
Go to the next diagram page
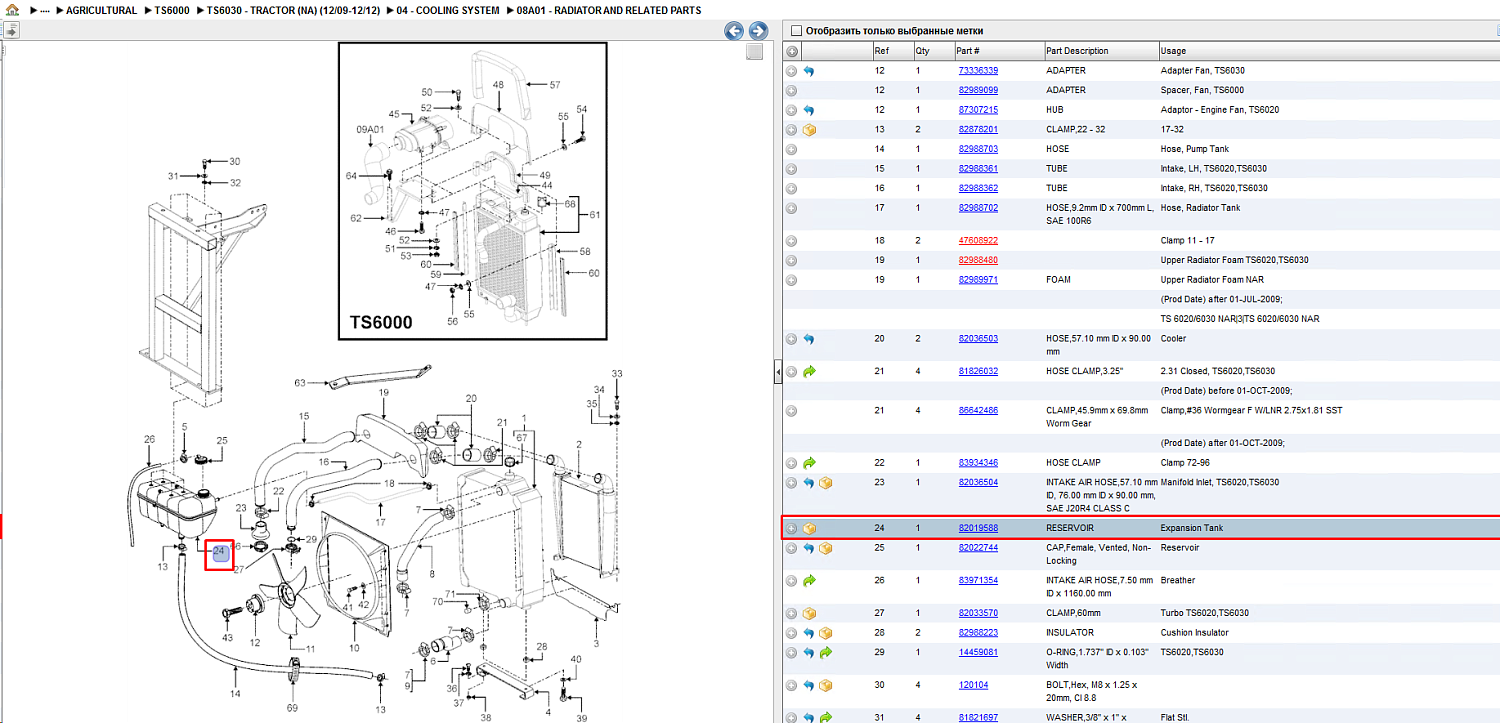pyautogui.click(x=758, y=31)
